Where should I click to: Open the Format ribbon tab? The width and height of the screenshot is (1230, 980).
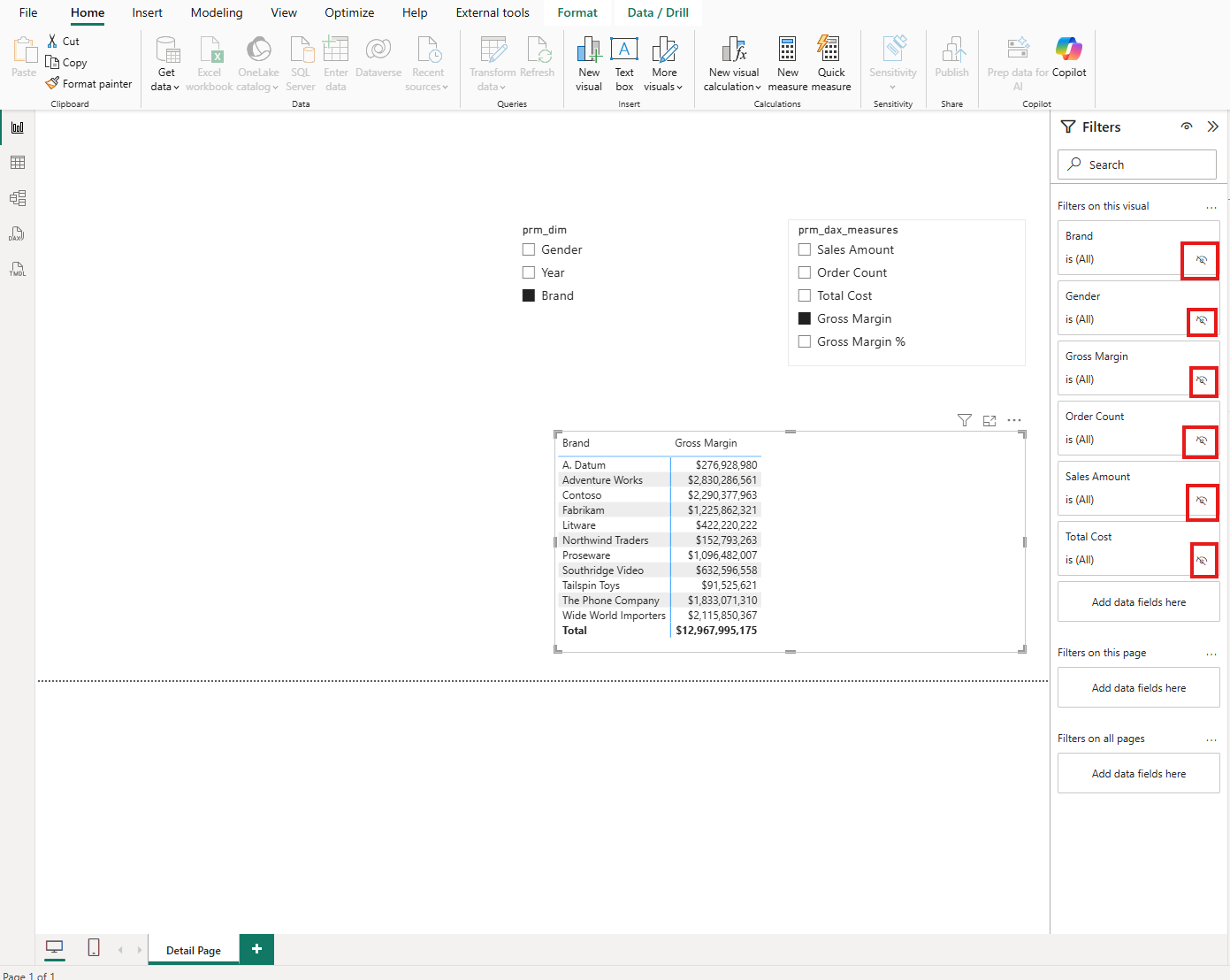[577, 12]
